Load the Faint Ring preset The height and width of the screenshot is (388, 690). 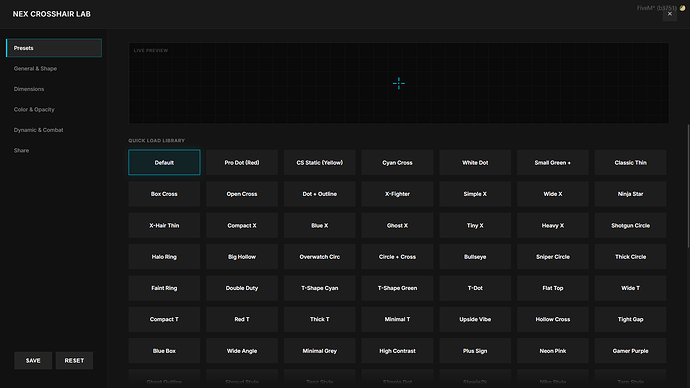point(164,288)
